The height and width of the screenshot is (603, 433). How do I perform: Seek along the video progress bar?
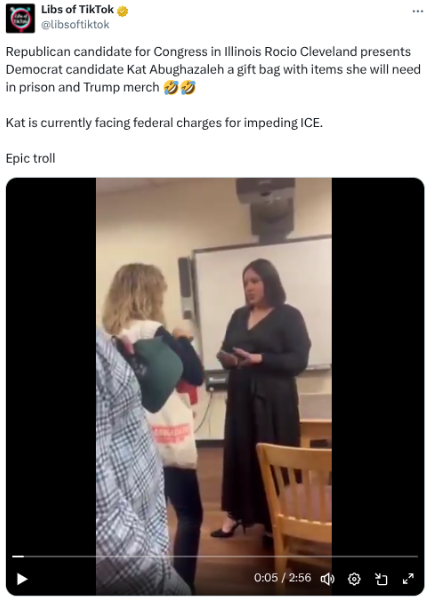coord(215,556)
